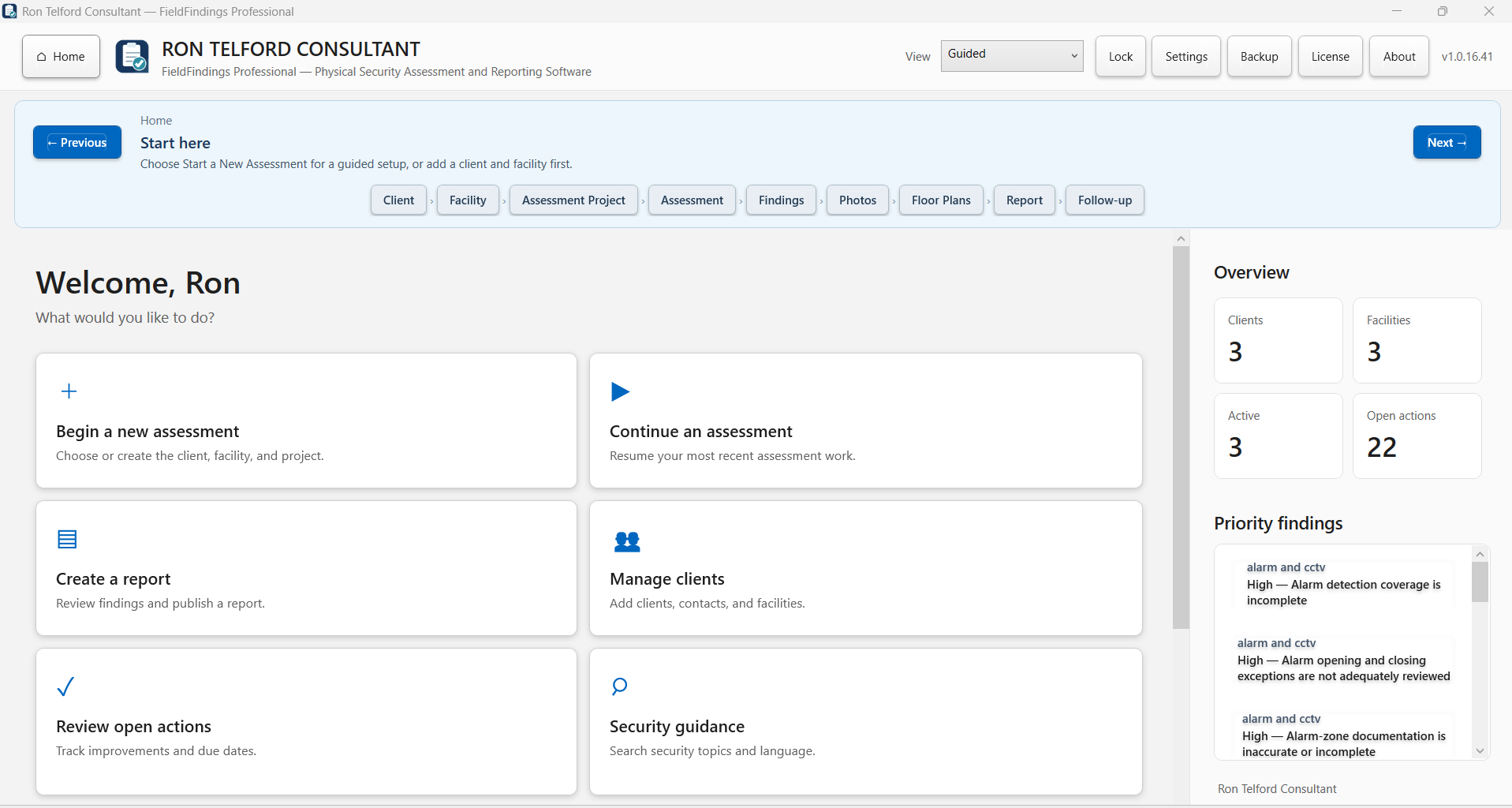Screen dimensions: 1512x808
Task: Click the main content vertical scrollbar thumb
Action: [x=1181, y=438]
